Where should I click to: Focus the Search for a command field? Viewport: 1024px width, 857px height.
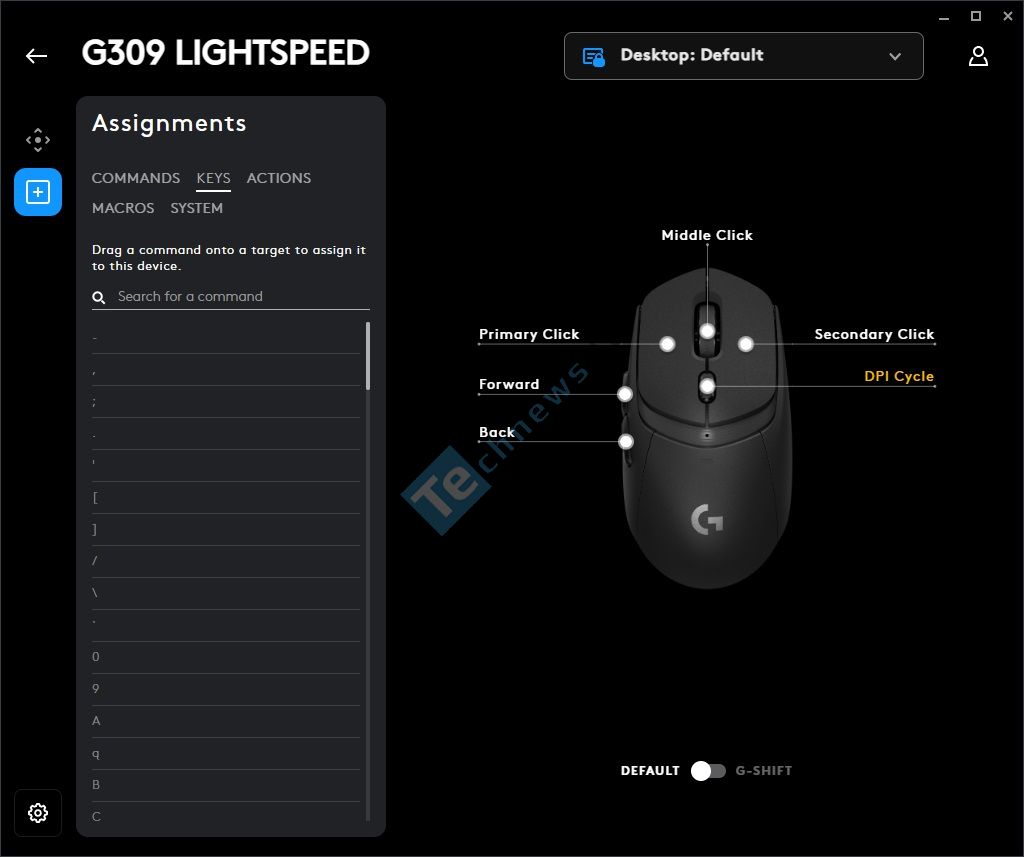[x=231, y=297]
